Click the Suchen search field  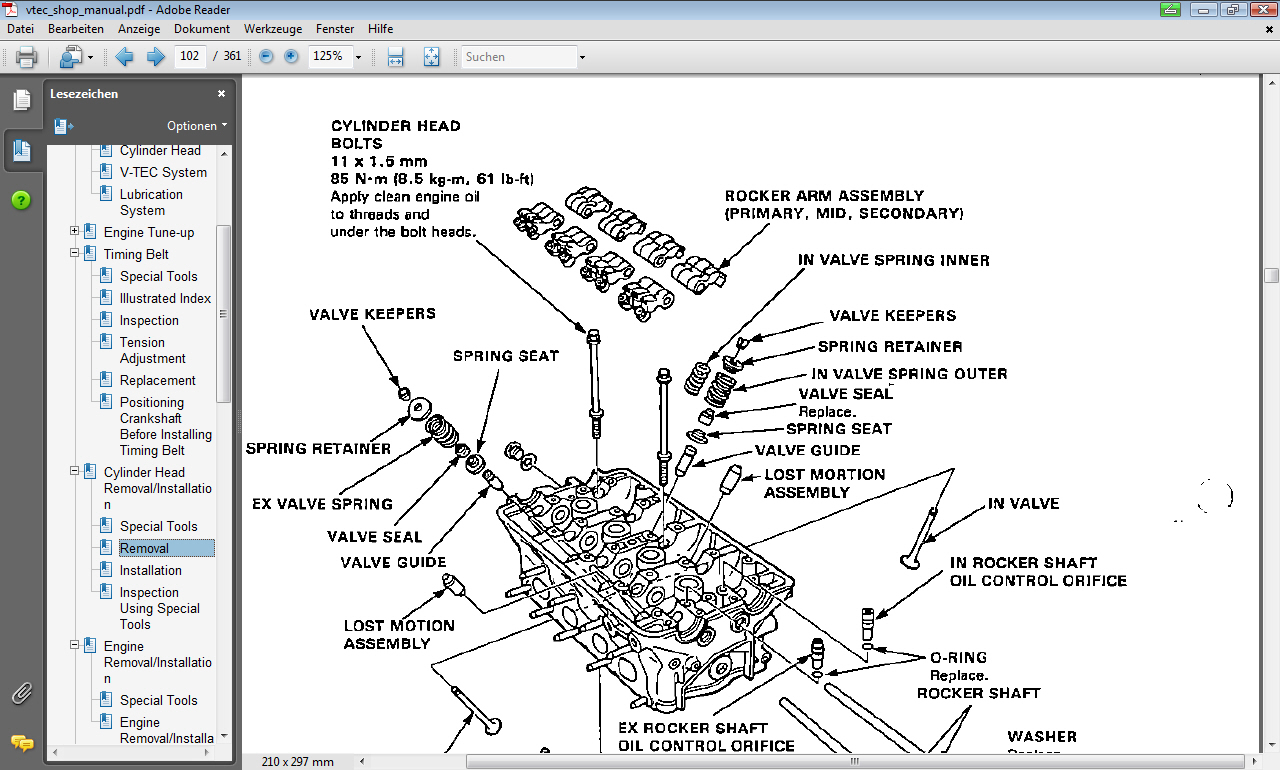coord(519,57)
